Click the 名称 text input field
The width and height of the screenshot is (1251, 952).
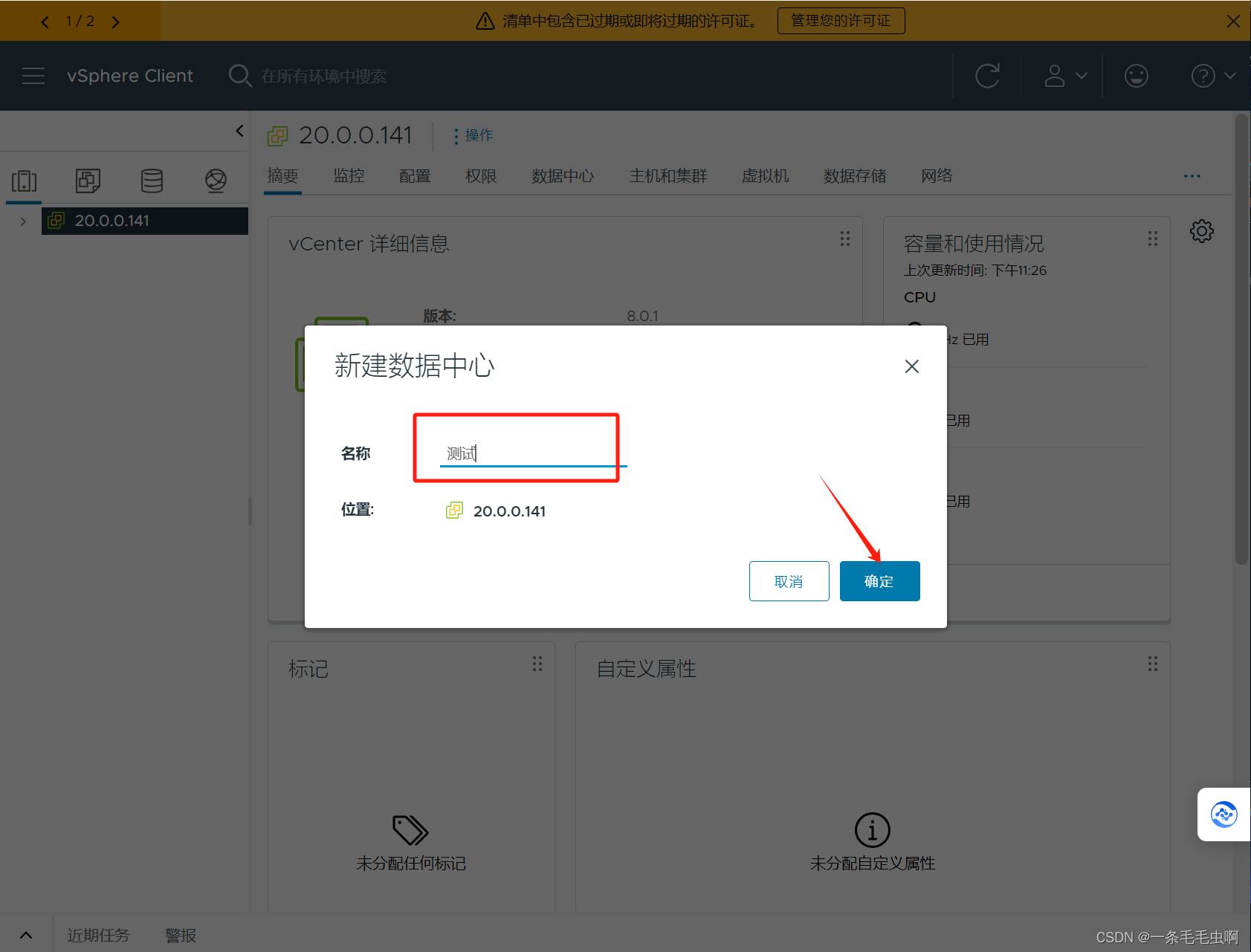pyautogui.click(x=533, y=453)
